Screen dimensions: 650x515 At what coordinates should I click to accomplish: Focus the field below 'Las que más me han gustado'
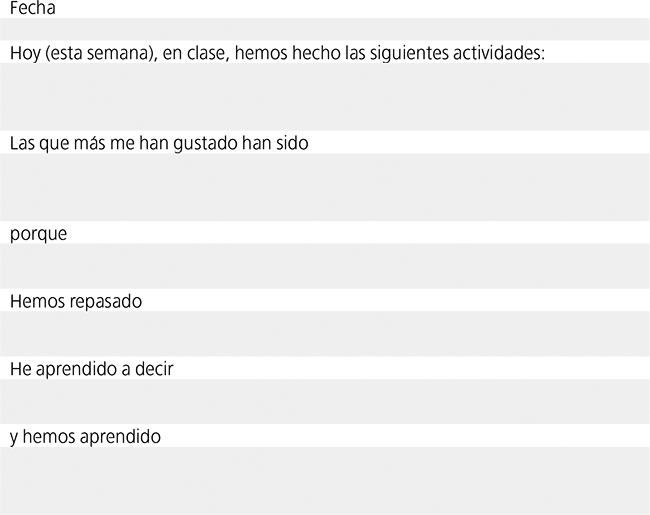325,186
